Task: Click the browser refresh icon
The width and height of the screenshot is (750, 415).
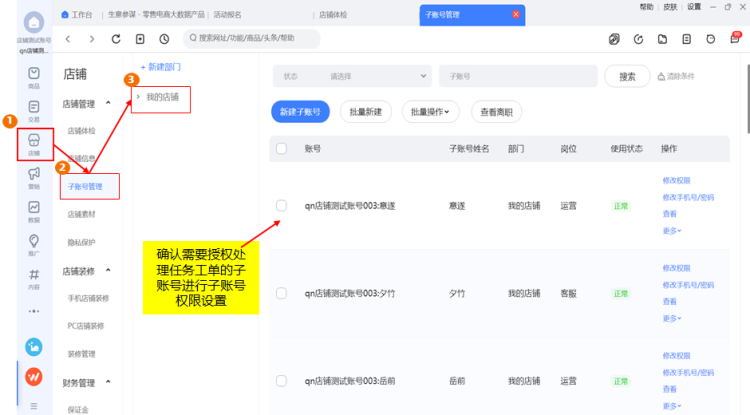Action: pos(116,39)
